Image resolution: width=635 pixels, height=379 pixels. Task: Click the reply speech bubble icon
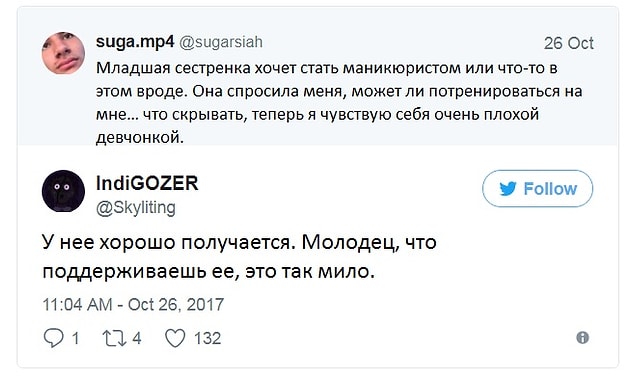click(53, 338)
